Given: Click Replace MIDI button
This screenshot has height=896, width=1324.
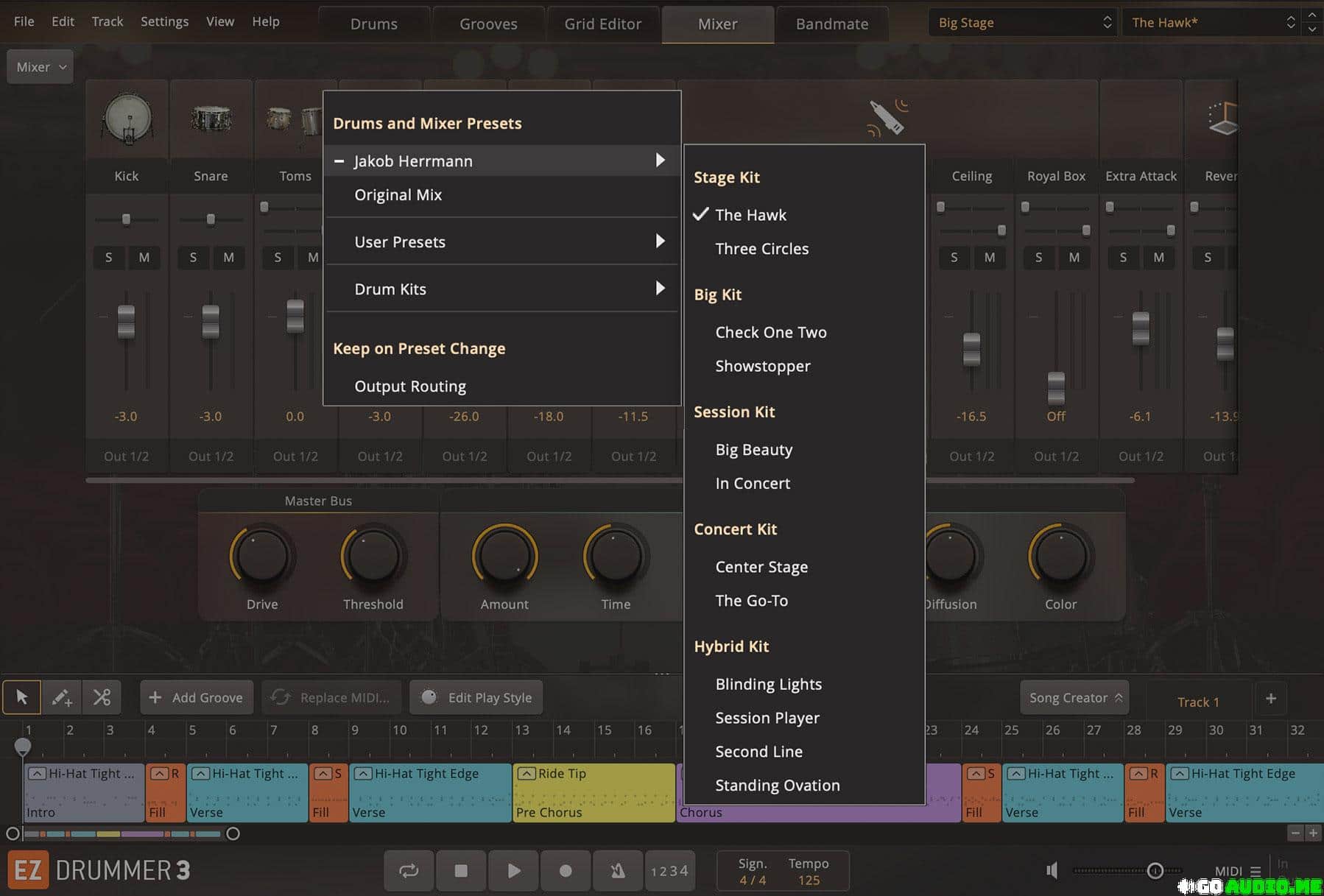Looking at the screenshot, I should point(331,697).
